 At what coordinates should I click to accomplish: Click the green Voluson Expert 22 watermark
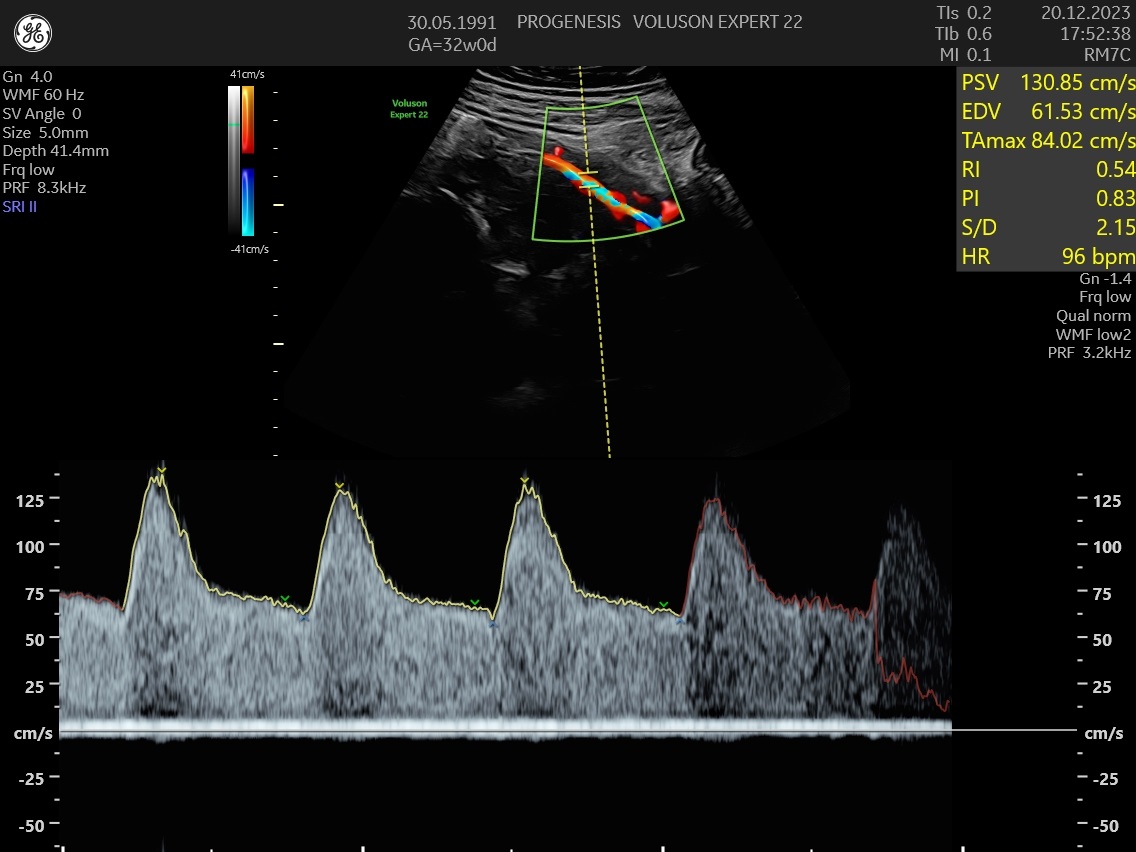tap(409, 108)
